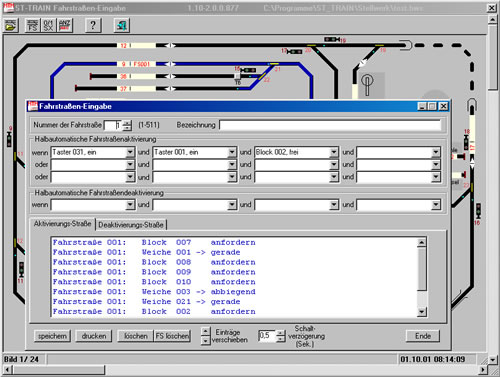Click the Ende button
The image size is (500, 377).
click(x=423, y=336)
